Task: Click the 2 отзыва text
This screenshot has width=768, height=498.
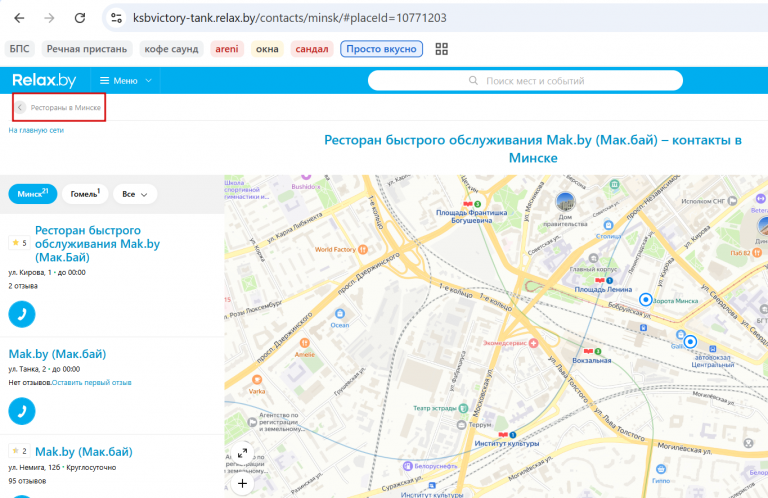Action: pyautogui.click(x=23, y=286)
